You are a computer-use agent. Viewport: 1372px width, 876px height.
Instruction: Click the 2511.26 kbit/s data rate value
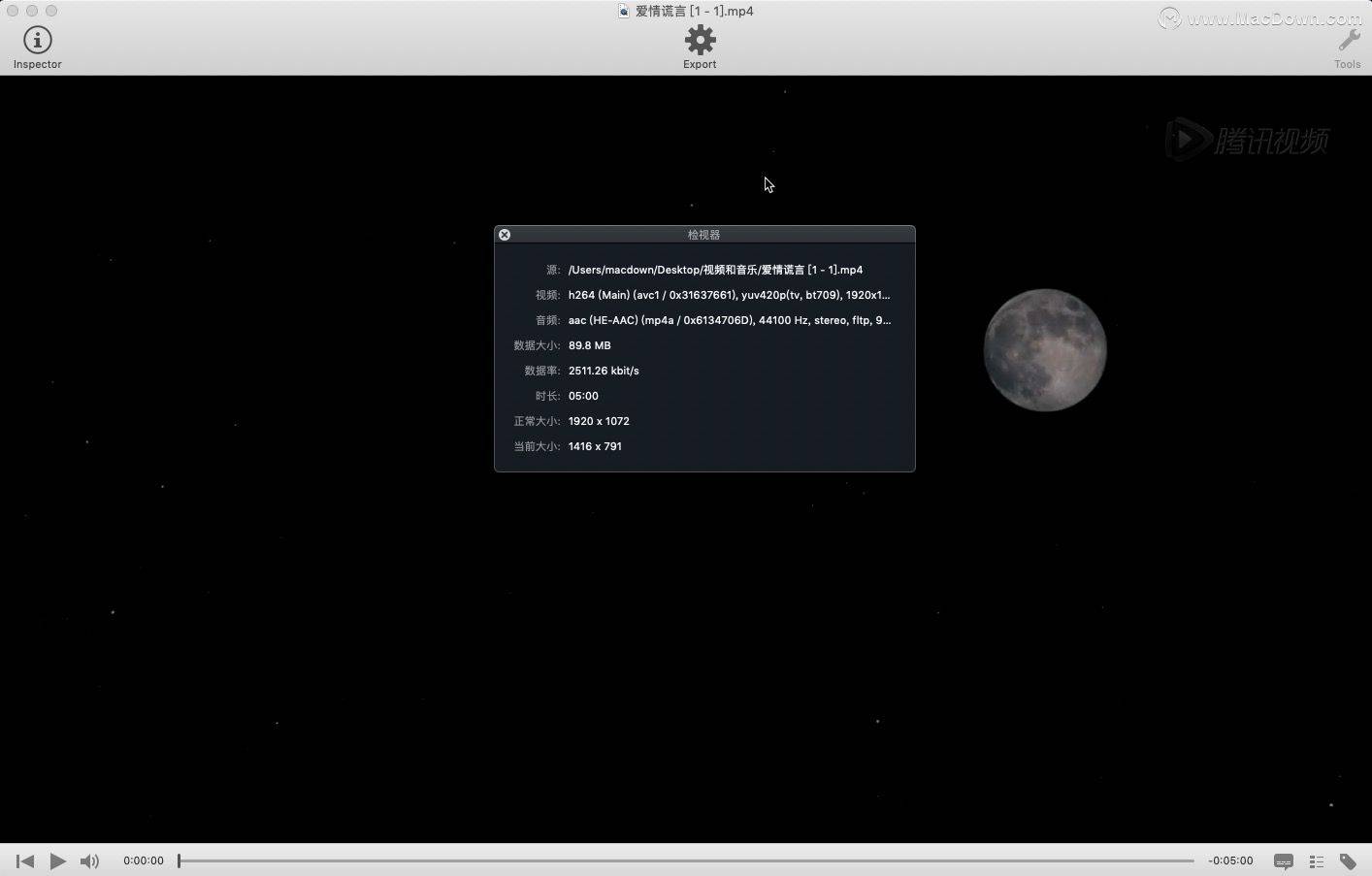(x=604, y=371)
